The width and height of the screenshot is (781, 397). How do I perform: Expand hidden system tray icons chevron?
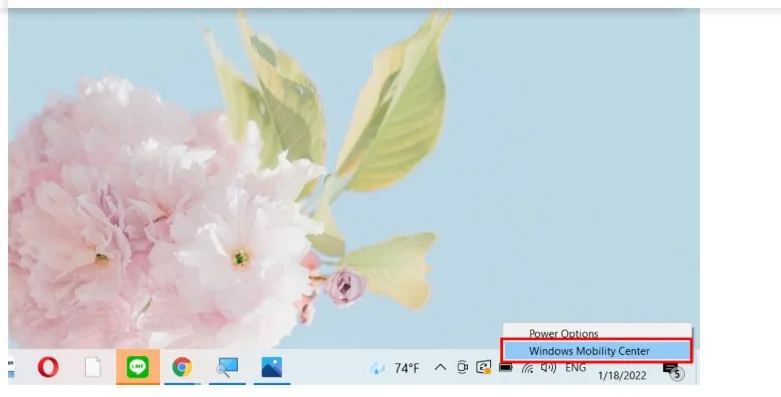click(x=440, y=368)
